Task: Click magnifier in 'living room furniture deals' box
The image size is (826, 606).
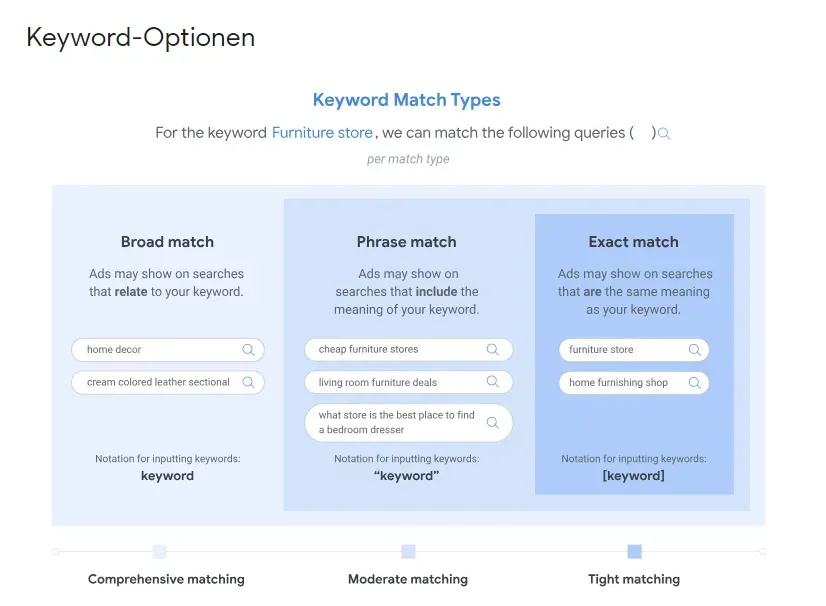Action: [x=493, y=382]
